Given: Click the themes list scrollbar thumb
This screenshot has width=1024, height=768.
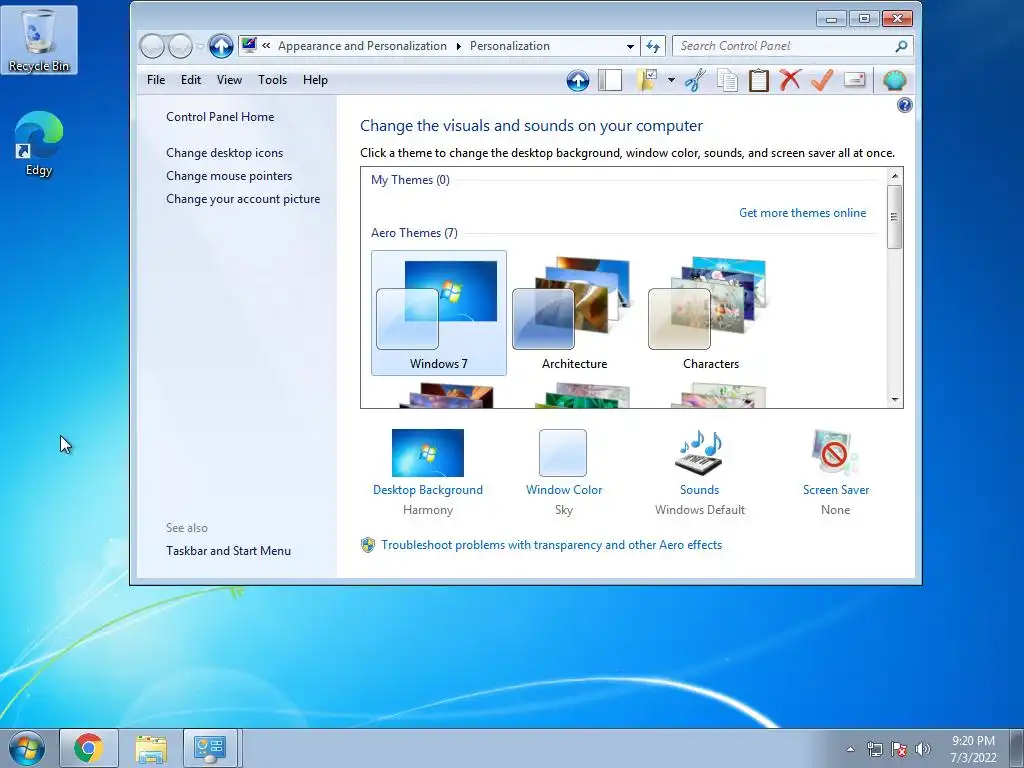Looking at the screenshot, I should click(895, 217).
